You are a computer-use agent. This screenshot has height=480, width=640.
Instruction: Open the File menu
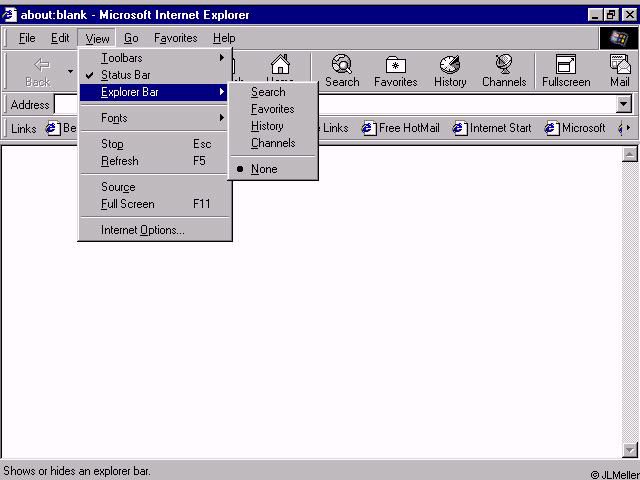27,38
